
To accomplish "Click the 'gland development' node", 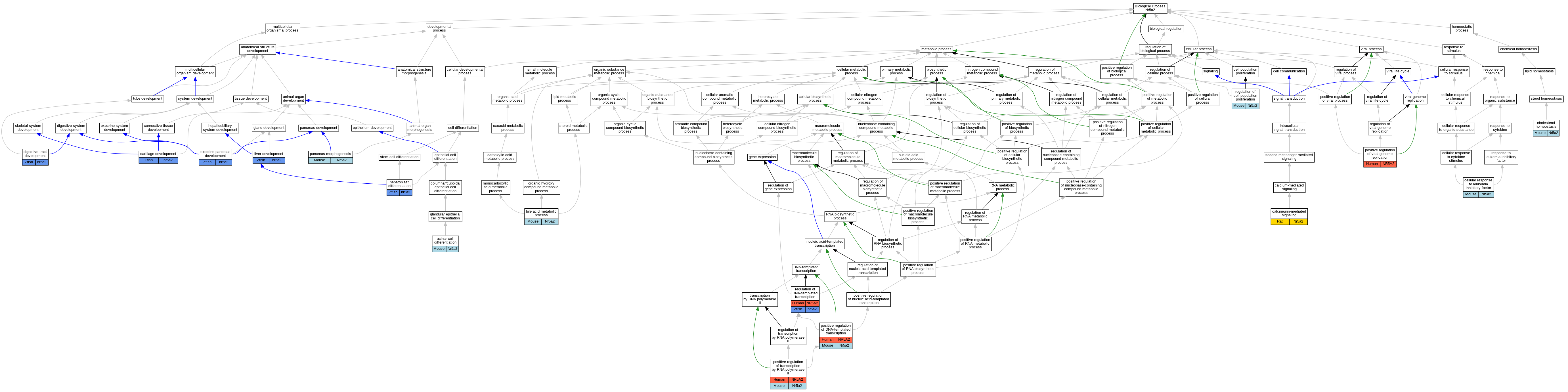I will pos(269,128).
